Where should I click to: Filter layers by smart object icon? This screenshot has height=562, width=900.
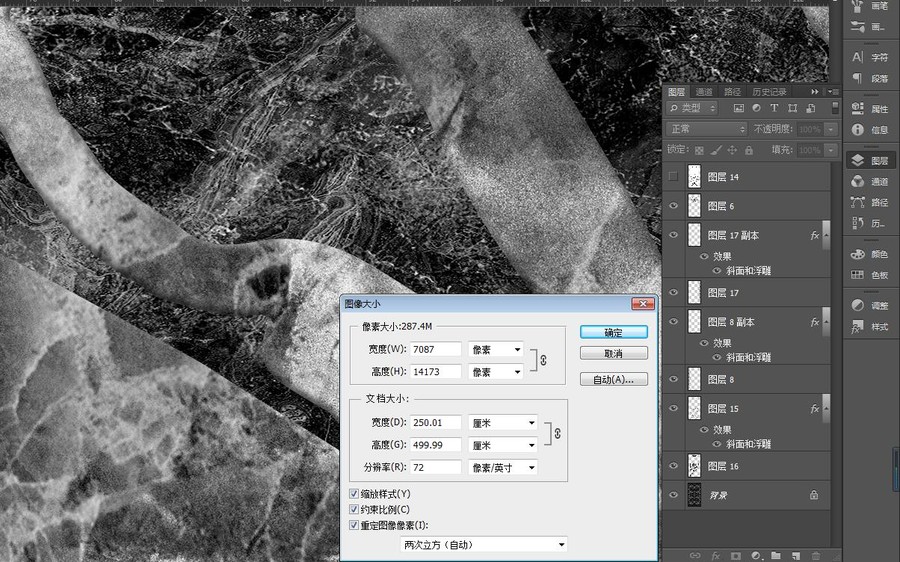[810, 108]
